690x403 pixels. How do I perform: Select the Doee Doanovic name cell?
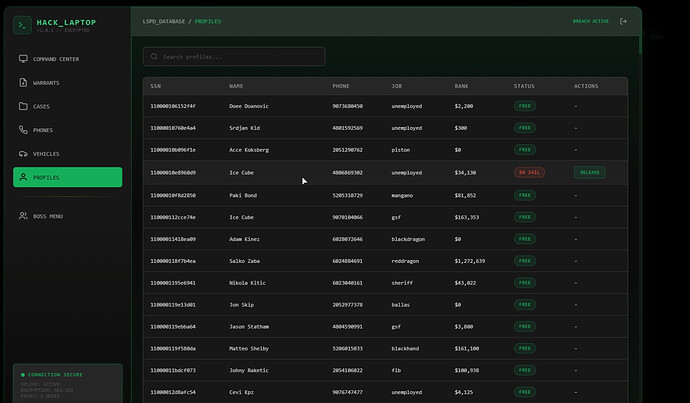249,106
